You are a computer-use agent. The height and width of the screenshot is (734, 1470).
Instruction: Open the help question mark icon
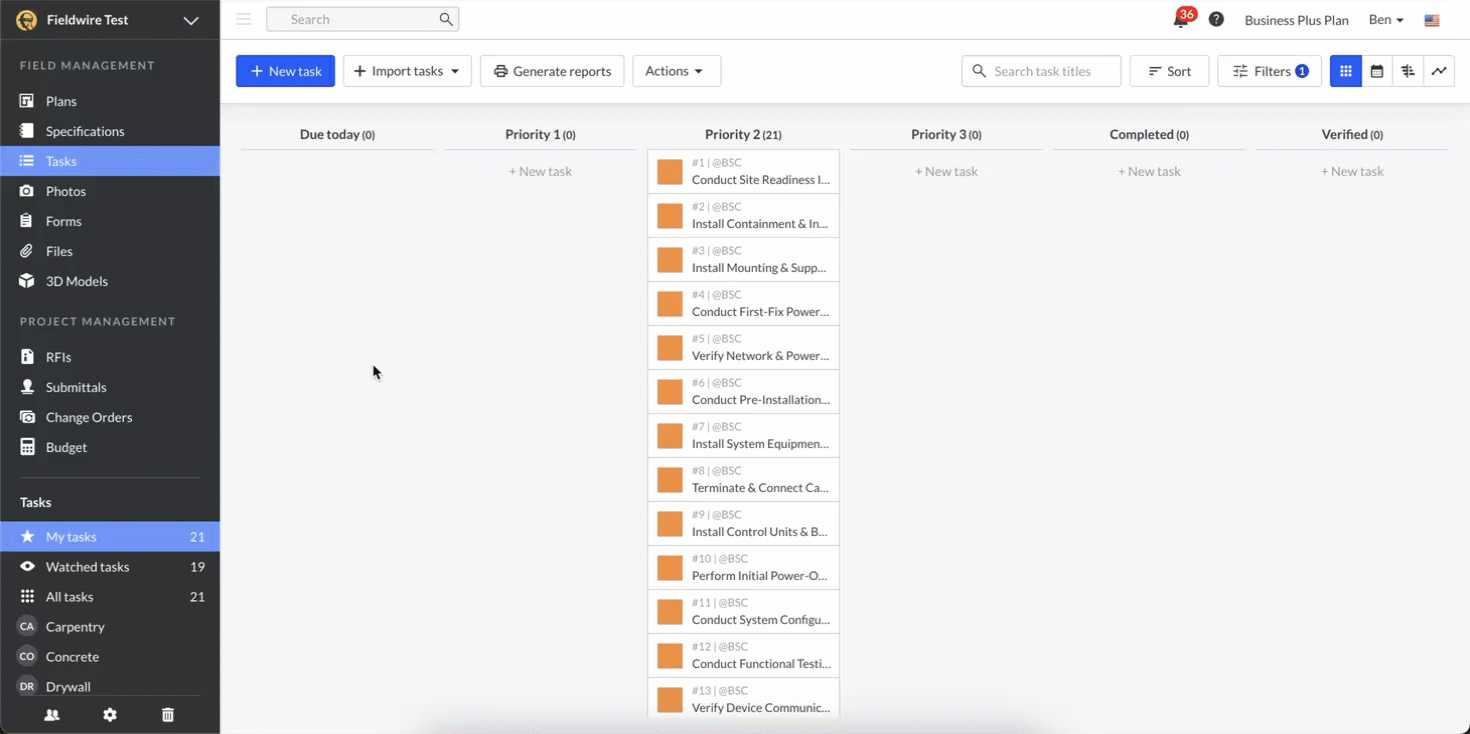[x=1216, y=20]
